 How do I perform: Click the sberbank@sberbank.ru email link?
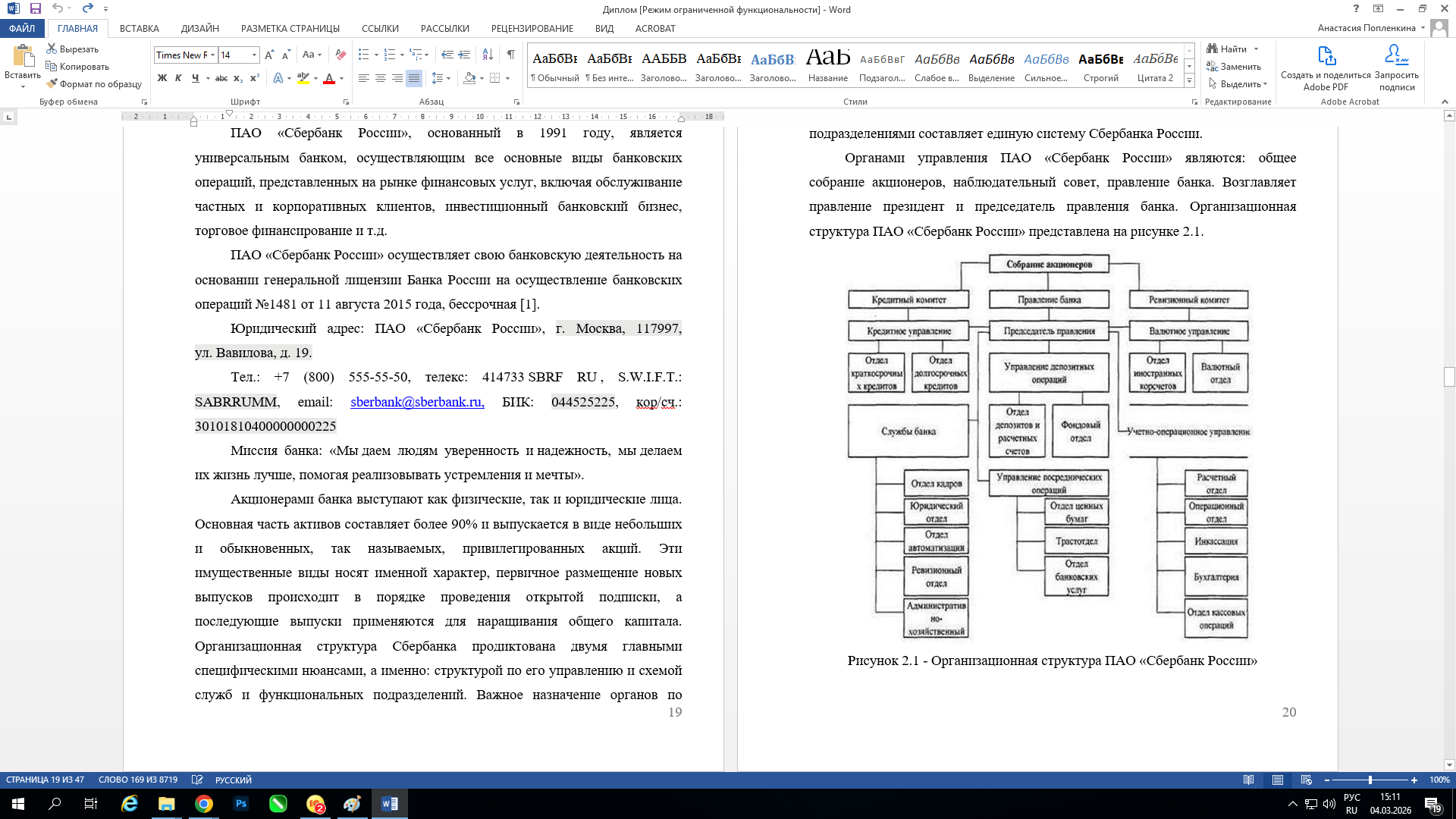point(416,402)
